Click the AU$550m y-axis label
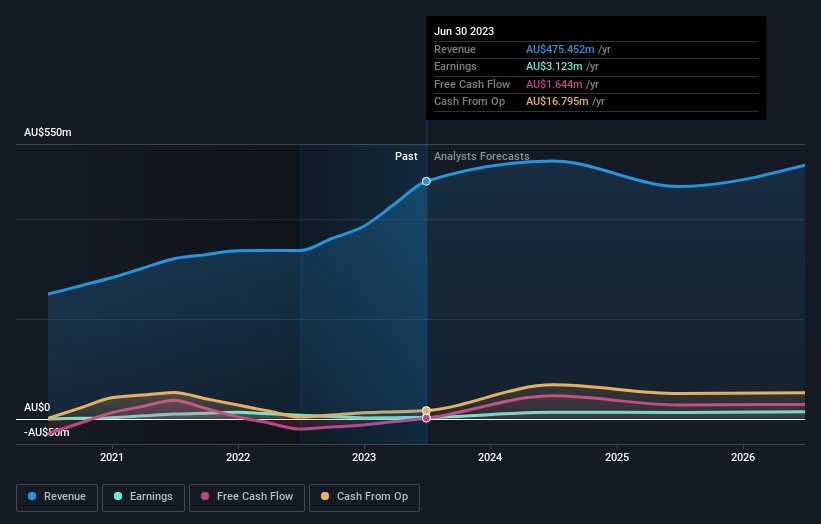 tap(48, 132)
